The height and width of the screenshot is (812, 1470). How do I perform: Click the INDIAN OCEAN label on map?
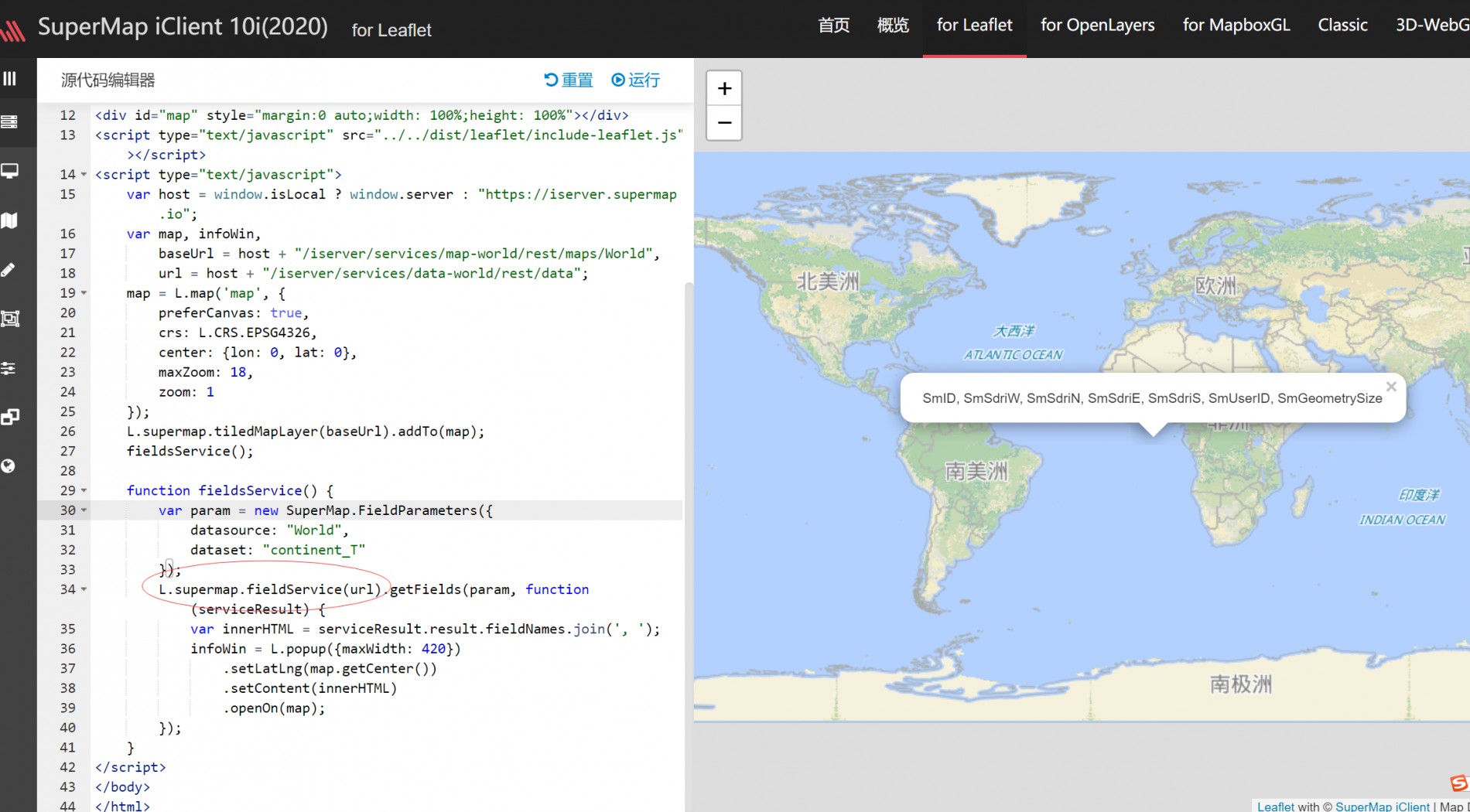1402,520
